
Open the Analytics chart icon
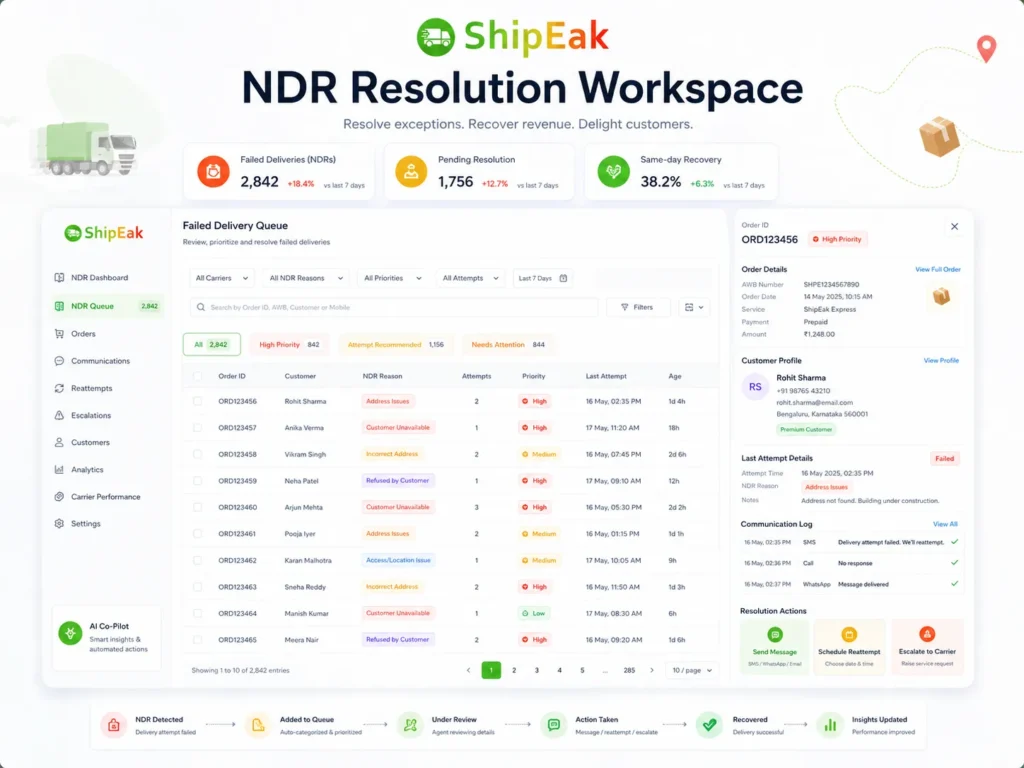(x=59, y=470)
